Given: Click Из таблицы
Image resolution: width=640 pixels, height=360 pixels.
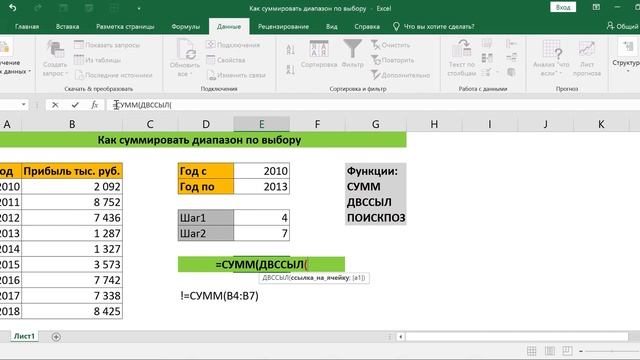Looking at the screenshot, I should click(x=98, y=60).
